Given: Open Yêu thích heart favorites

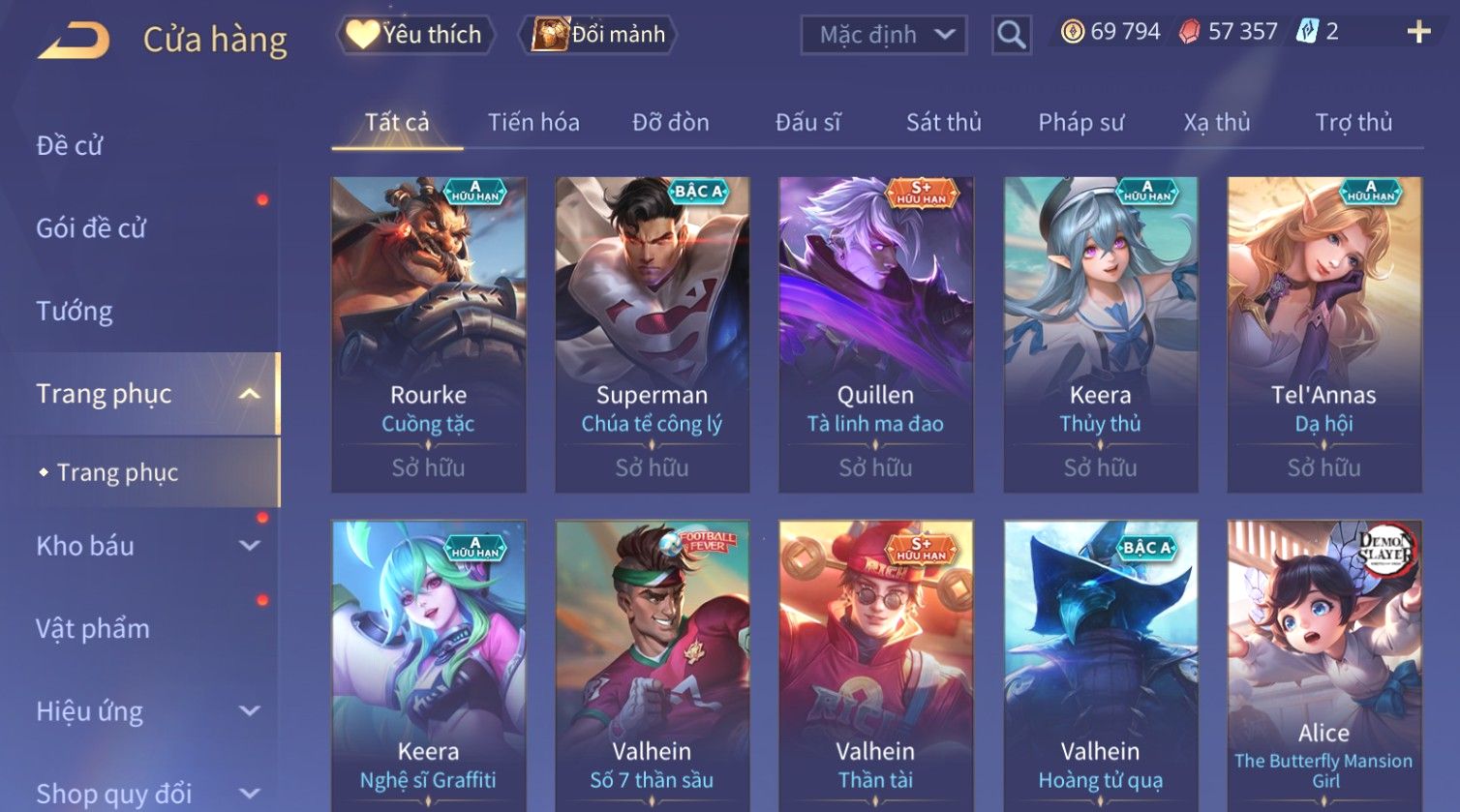Looking at the screenshot, I should tap(415, 35).
